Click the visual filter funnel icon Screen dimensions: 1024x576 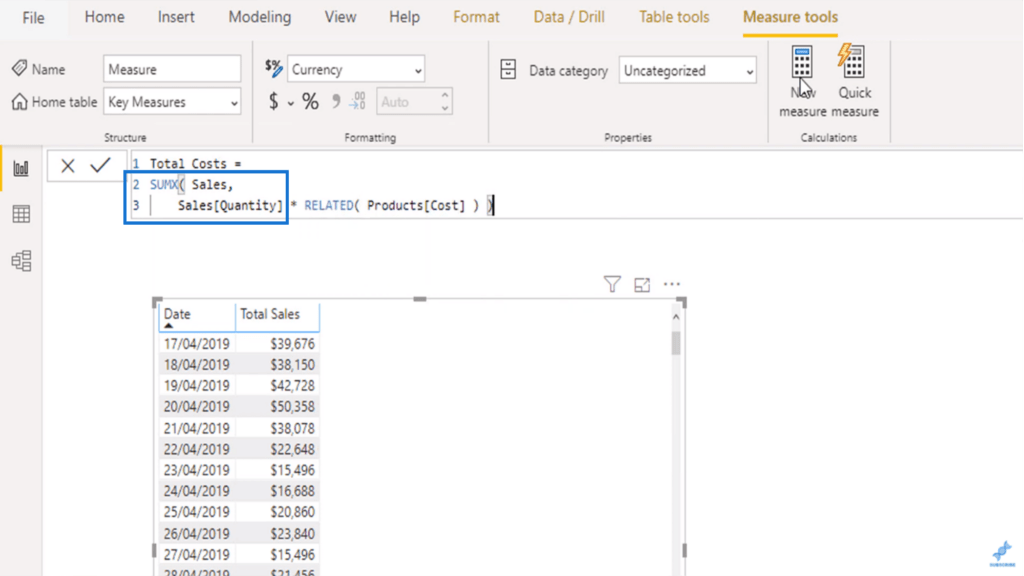pyautogui.click(x=612, y=284)
